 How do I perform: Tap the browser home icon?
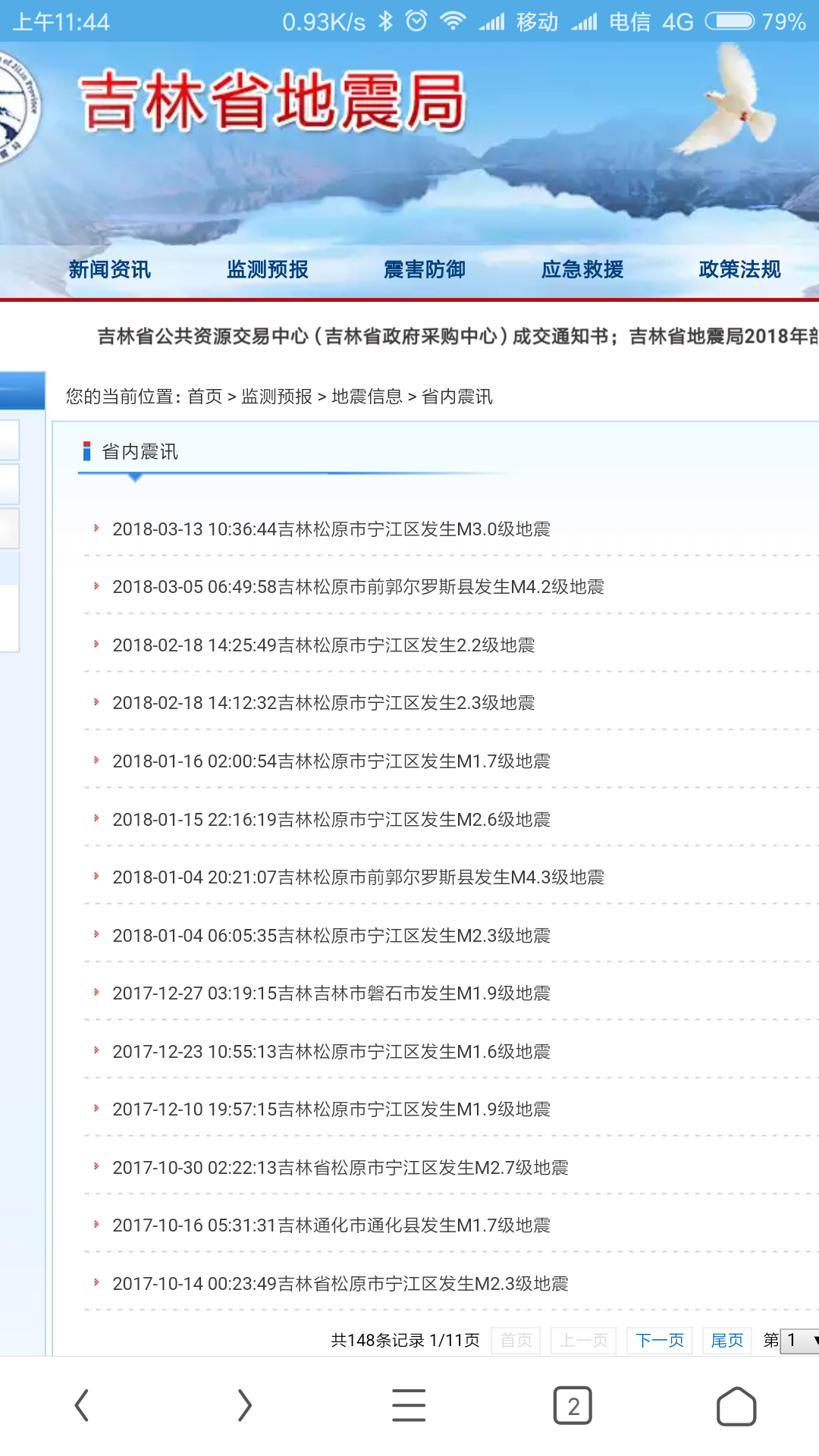[736, 1407]
